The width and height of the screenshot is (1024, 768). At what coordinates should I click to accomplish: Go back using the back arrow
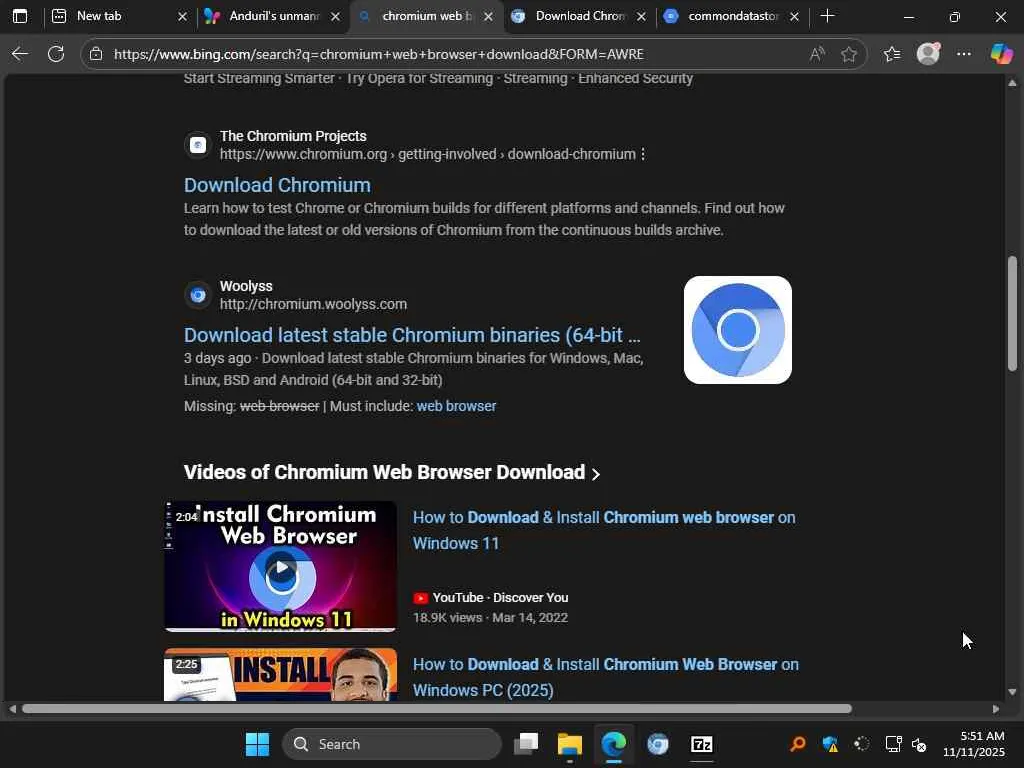[x=20, y=54]
